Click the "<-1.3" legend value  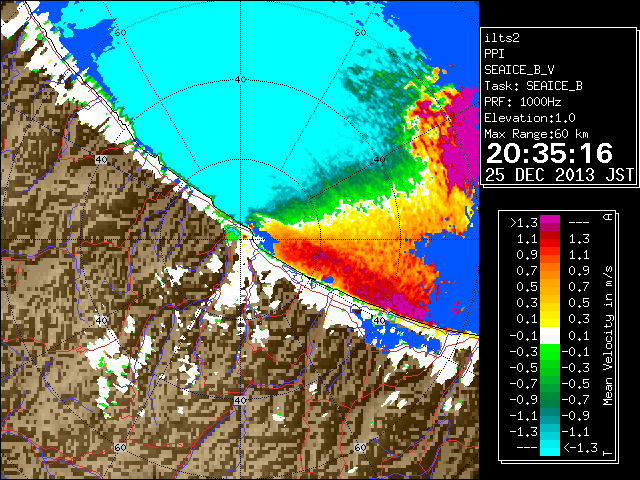pos(580,448)
